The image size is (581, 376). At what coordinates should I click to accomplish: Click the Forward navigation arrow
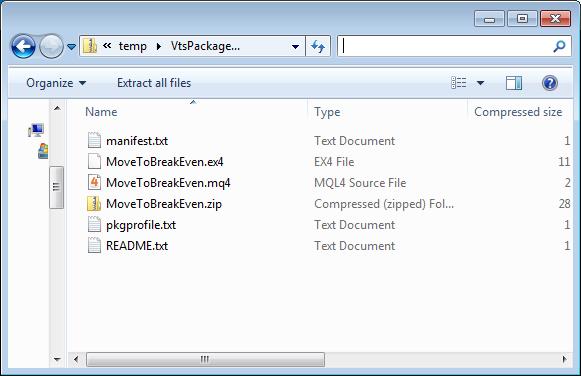point(51,46)
